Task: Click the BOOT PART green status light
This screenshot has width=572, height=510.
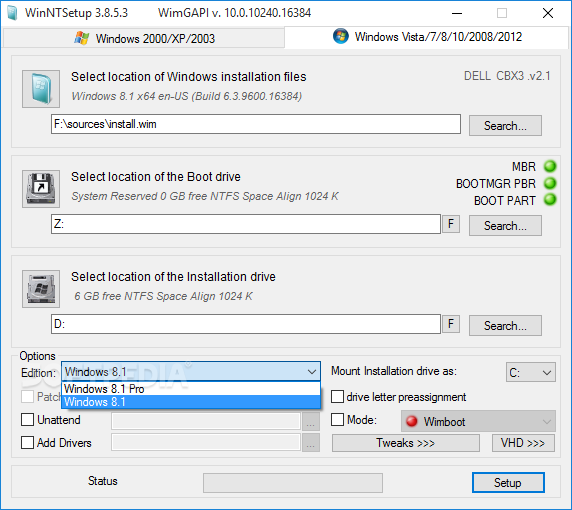Action: click(550, 200)
